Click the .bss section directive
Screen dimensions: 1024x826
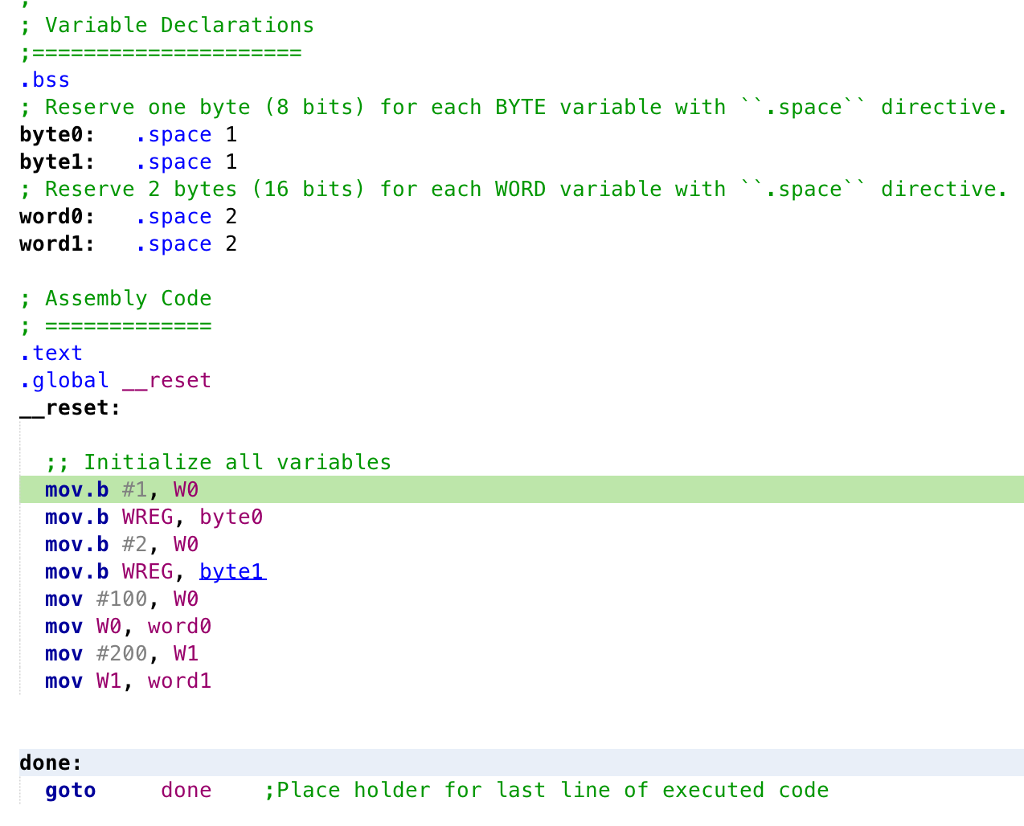point(44,79)
